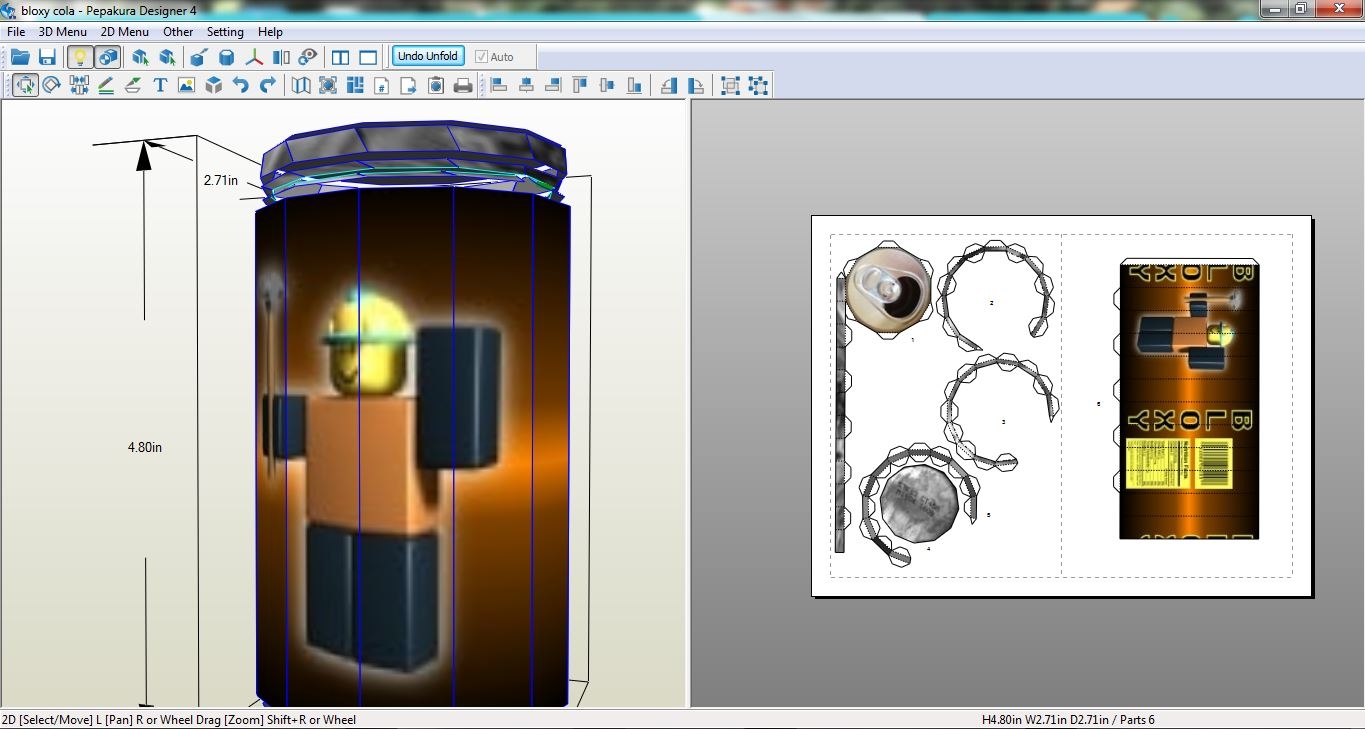Switch to the split two-pane window layout
The width and height of the screenshot is (1365, 729).
(341, 57)
